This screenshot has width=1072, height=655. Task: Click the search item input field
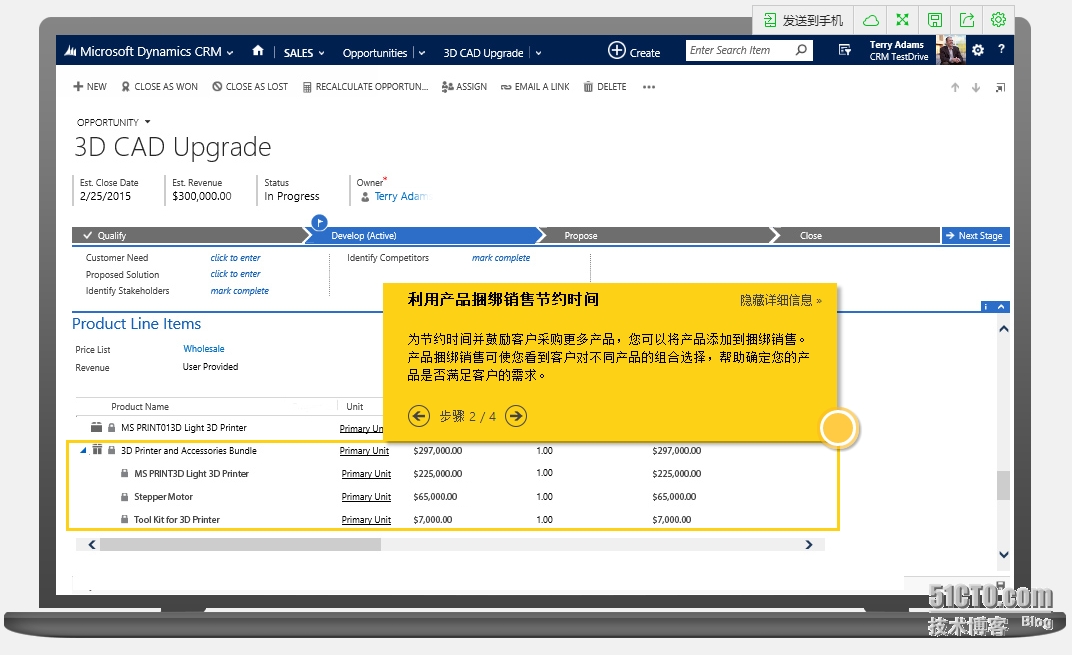tap(740, 50)
